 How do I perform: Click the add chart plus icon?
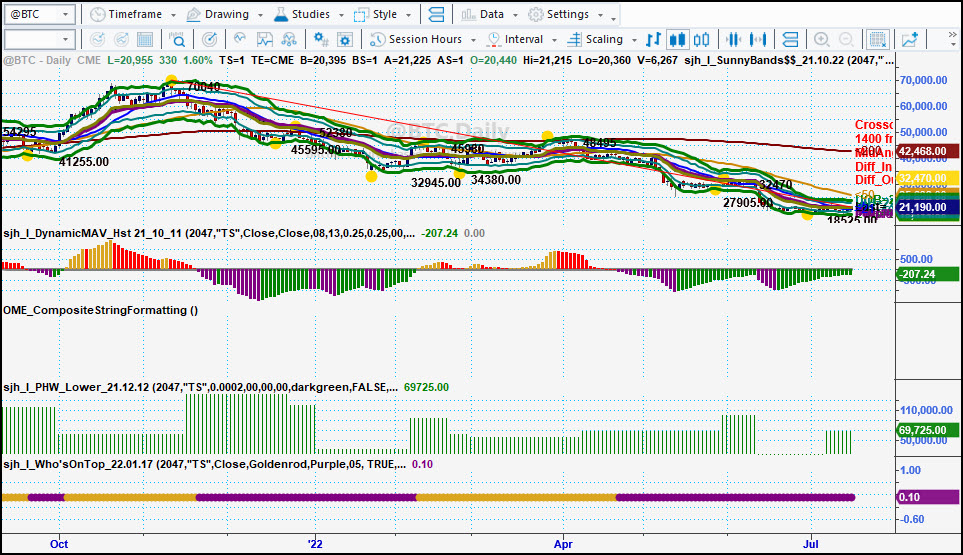910,39
